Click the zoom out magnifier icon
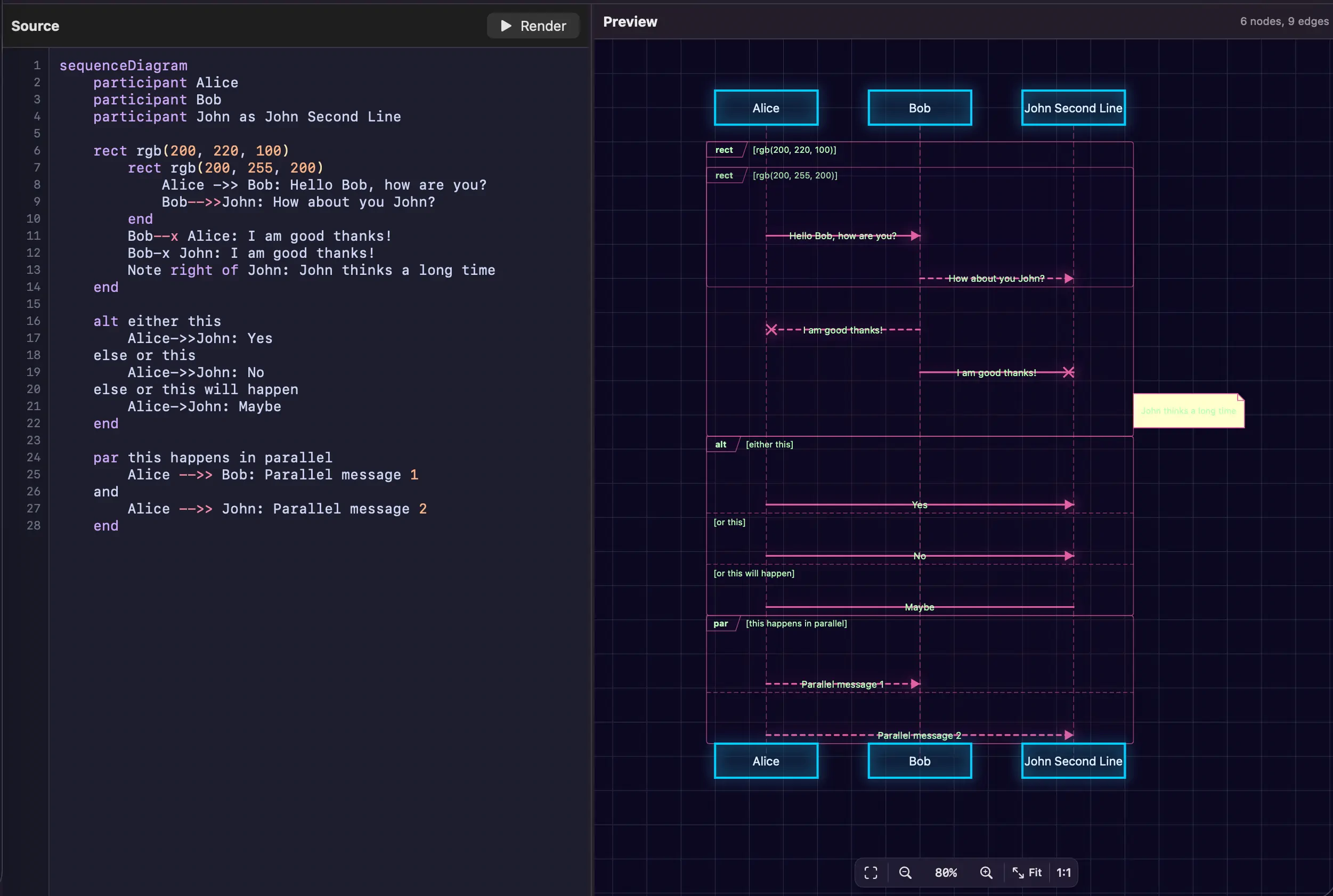The width and height of the screenshot is (1333, 896). click(905, 873)
